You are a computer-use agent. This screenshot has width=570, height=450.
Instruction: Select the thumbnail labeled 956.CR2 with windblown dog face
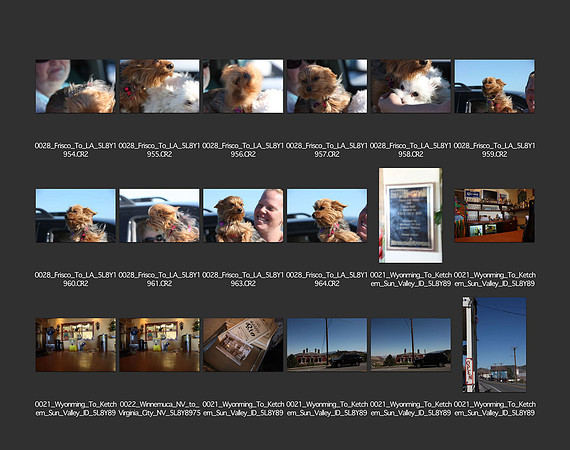(x=243, y=86)
